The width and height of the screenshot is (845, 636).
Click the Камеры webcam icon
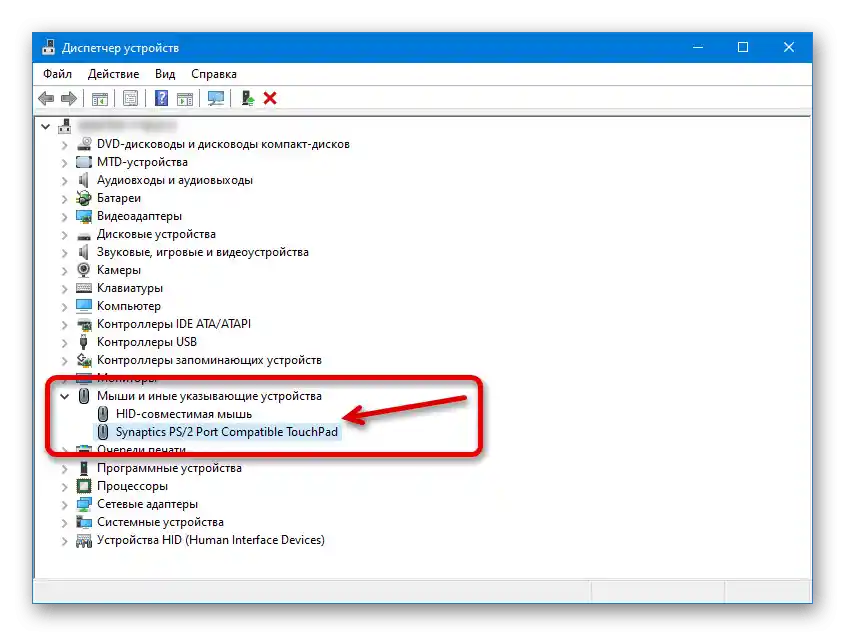84,269
